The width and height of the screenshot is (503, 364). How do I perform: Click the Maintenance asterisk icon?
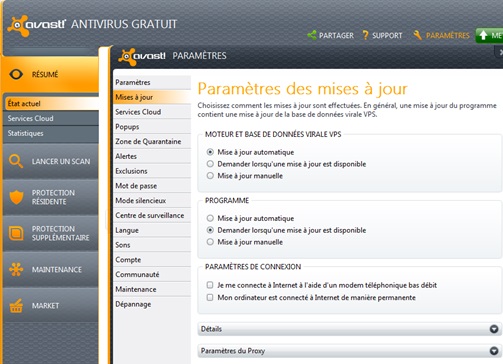tap(16, 269)
